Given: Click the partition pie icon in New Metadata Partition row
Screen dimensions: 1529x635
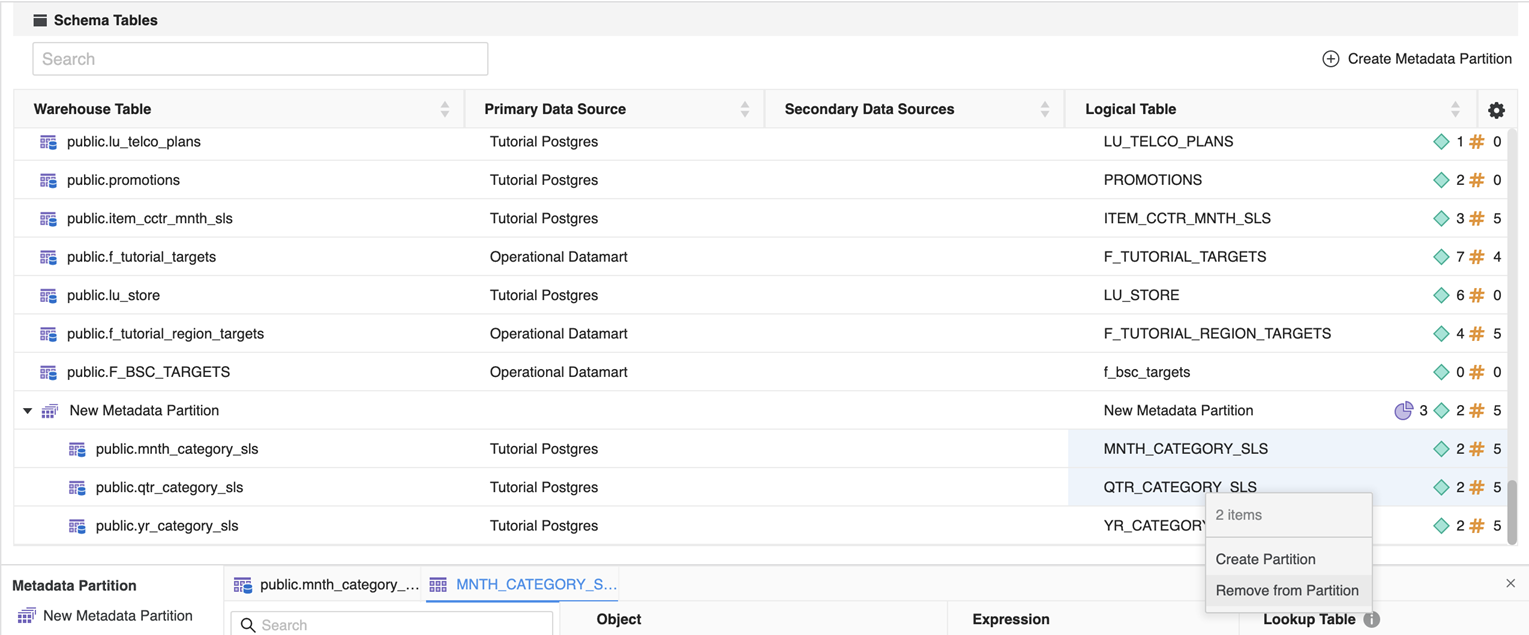Looking at the screenshot, I should point(1403,411).
